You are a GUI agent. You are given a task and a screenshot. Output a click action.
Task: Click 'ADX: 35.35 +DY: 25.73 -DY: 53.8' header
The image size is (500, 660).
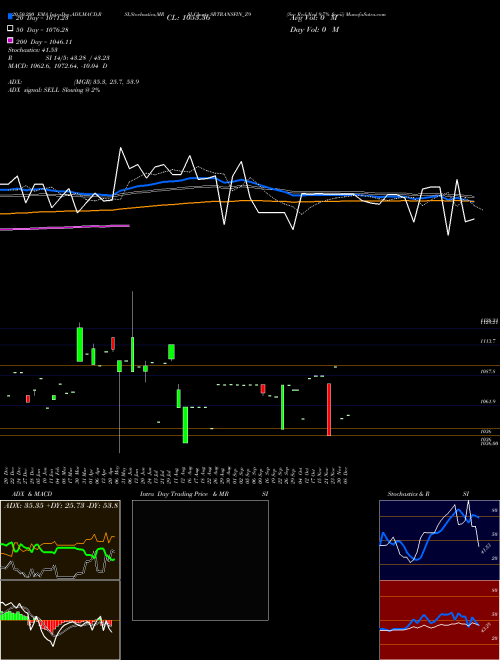coord(61,506)
